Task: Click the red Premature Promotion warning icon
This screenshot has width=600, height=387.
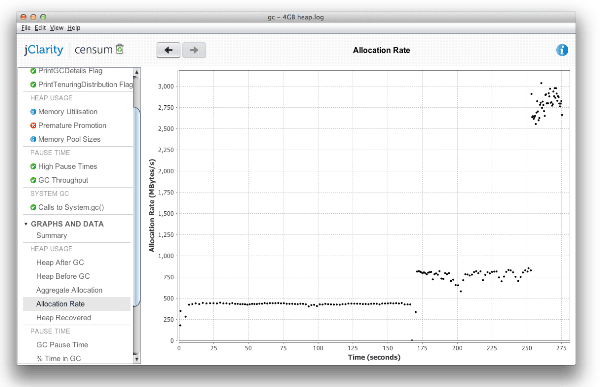Action: (33, 125)
